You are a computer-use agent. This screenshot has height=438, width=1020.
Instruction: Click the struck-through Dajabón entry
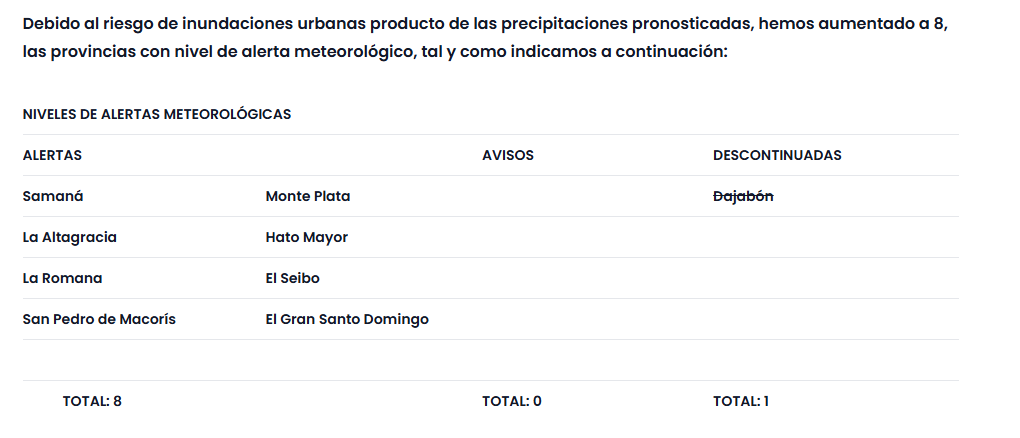click(743, 197)
